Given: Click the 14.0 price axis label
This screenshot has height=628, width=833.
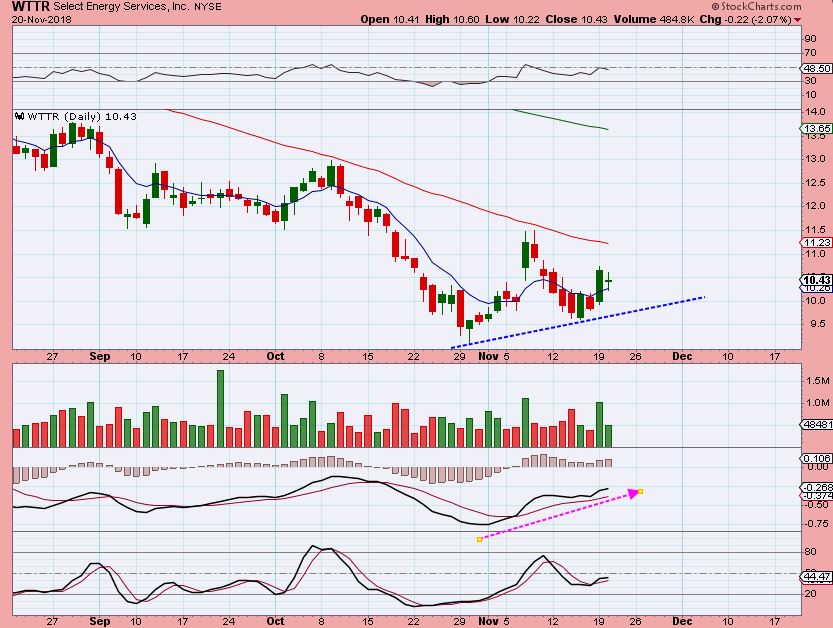Looking at the screenshot, I should 816,112.
